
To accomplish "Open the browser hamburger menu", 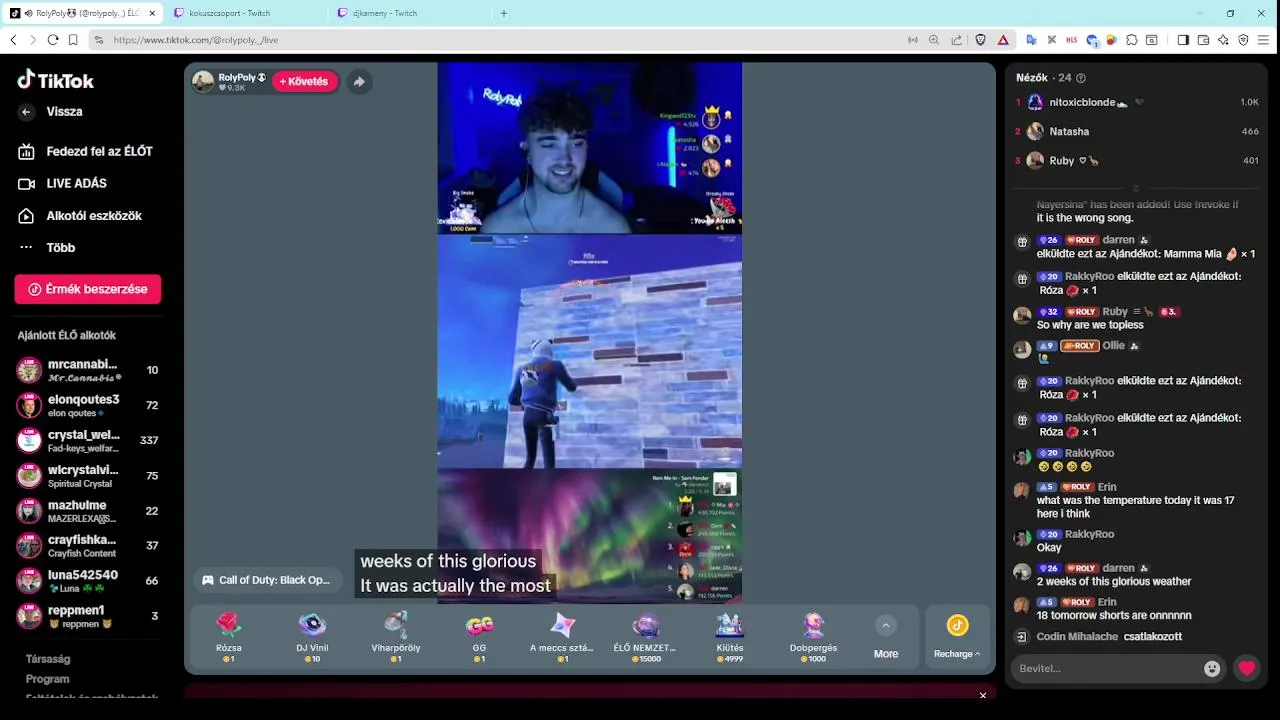I will 1264,40.
